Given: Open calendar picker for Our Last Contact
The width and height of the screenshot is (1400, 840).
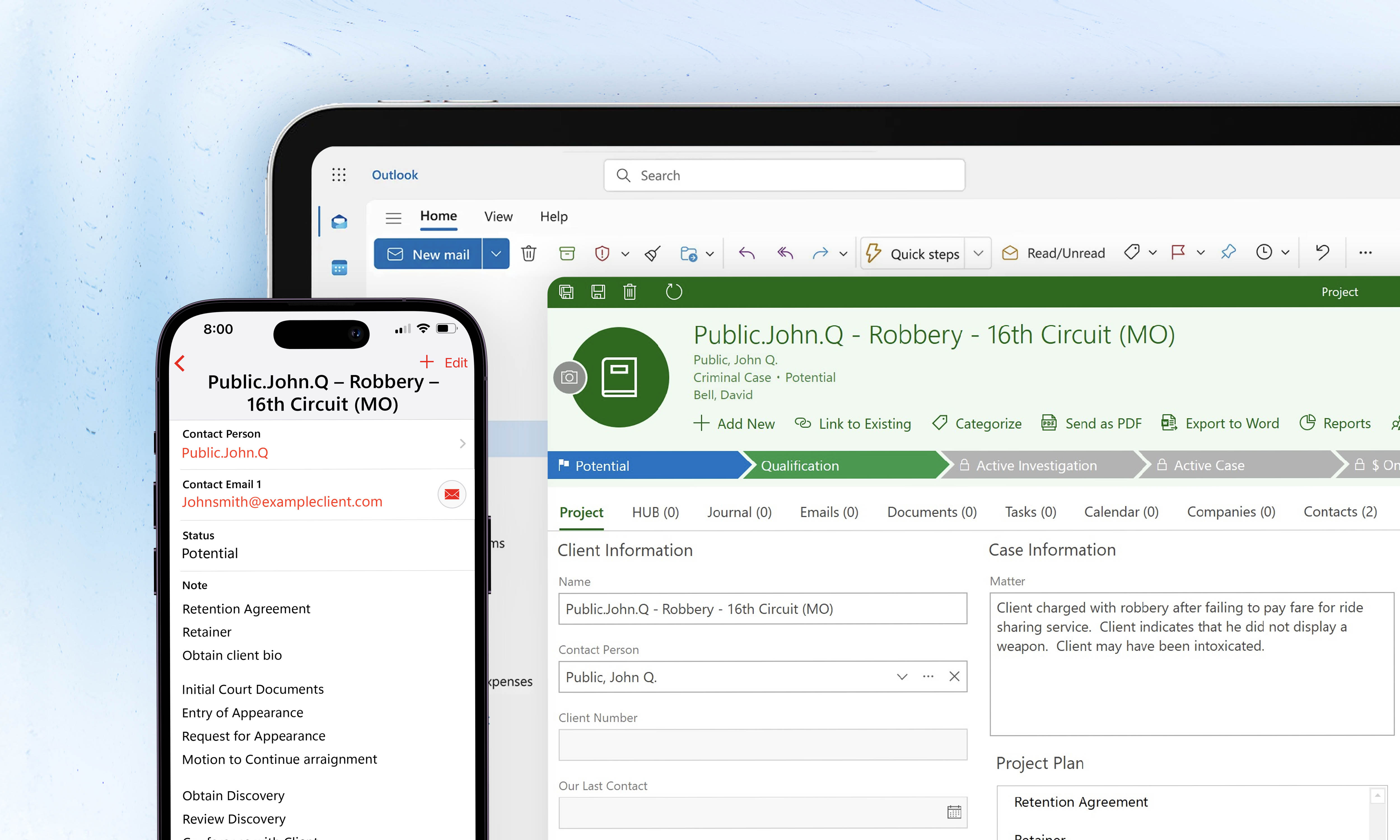Looking at the screenshot, I should [954, 812].
